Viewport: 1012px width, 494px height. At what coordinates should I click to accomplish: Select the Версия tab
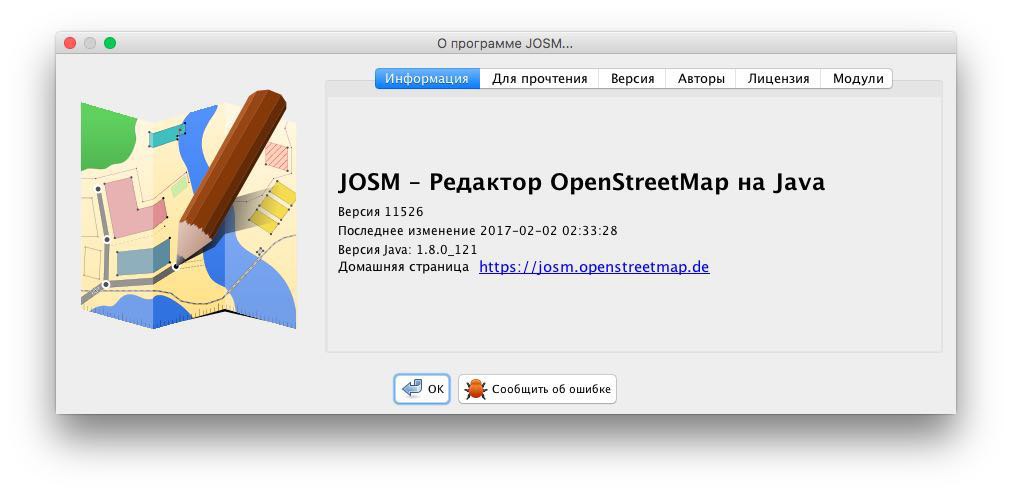coord(632,79)
